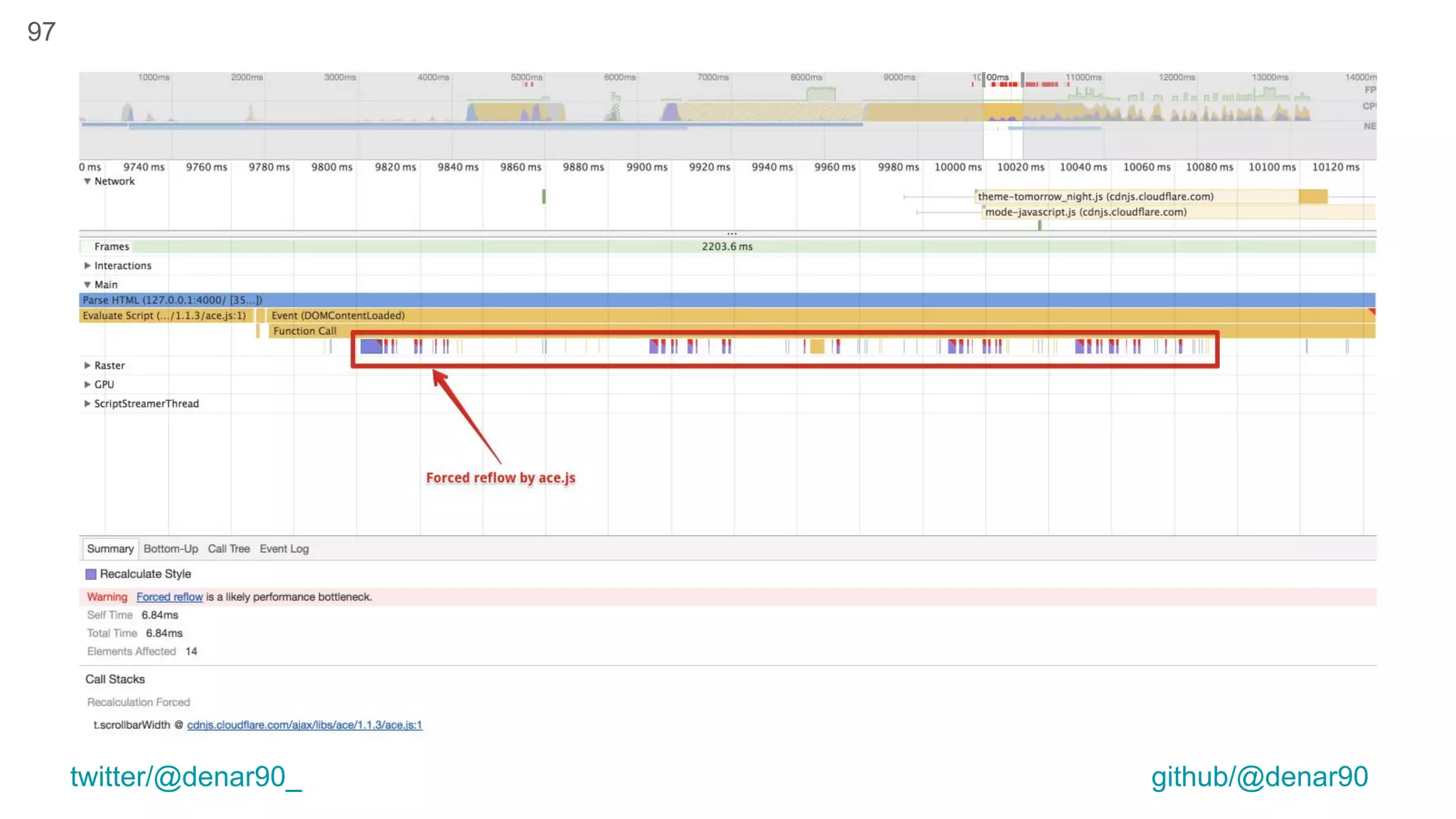The image size is (1456, 819).
Task: Open the ace.js cdnjs source link
Action: coord(304,725)
